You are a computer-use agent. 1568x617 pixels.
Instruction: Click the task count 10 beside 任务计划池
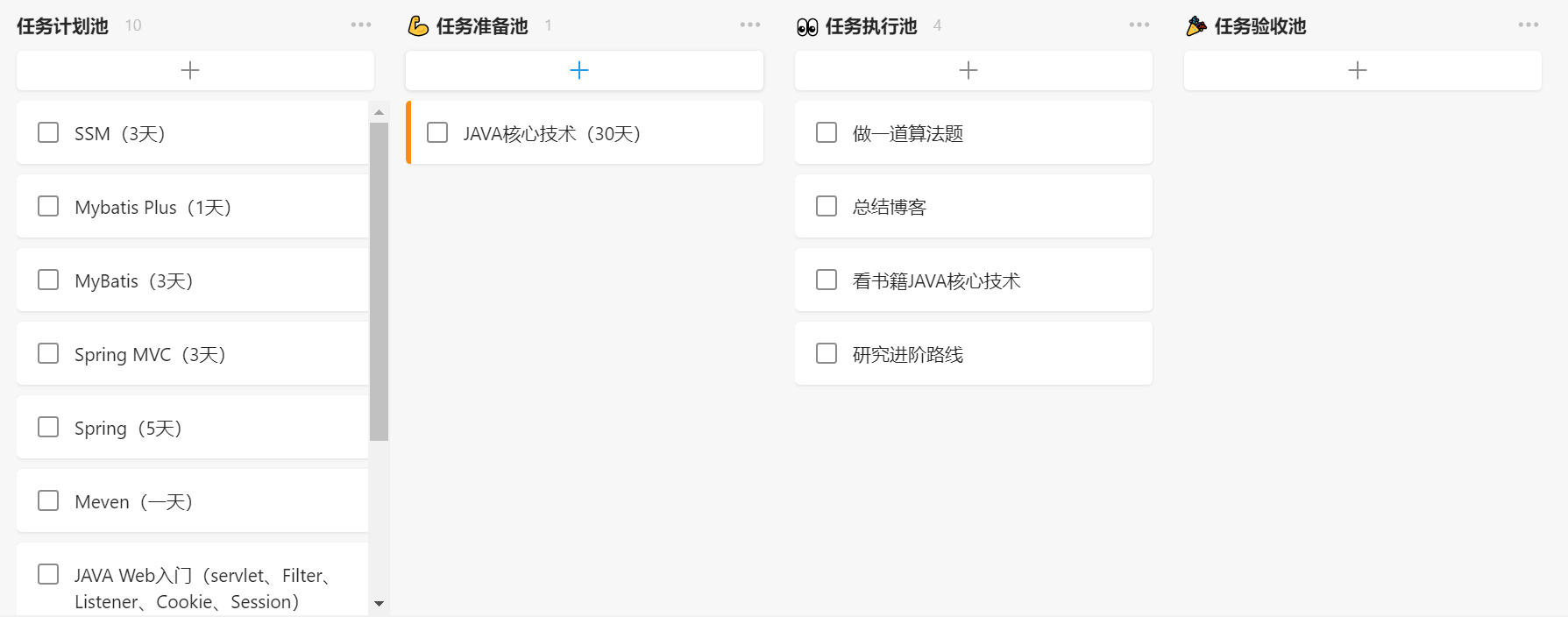[x=133, y=25]
